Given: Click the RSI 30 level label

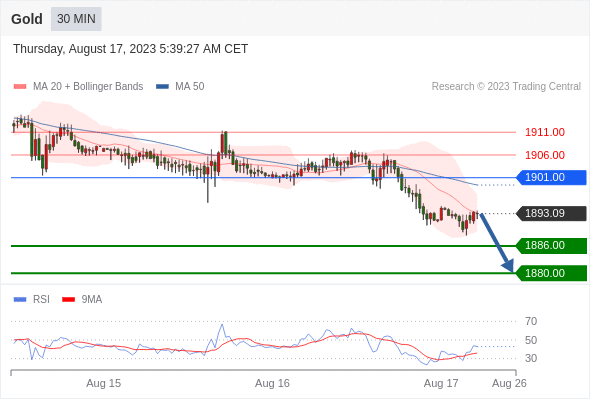Looking at the screenshot, I should click(531, 358).
